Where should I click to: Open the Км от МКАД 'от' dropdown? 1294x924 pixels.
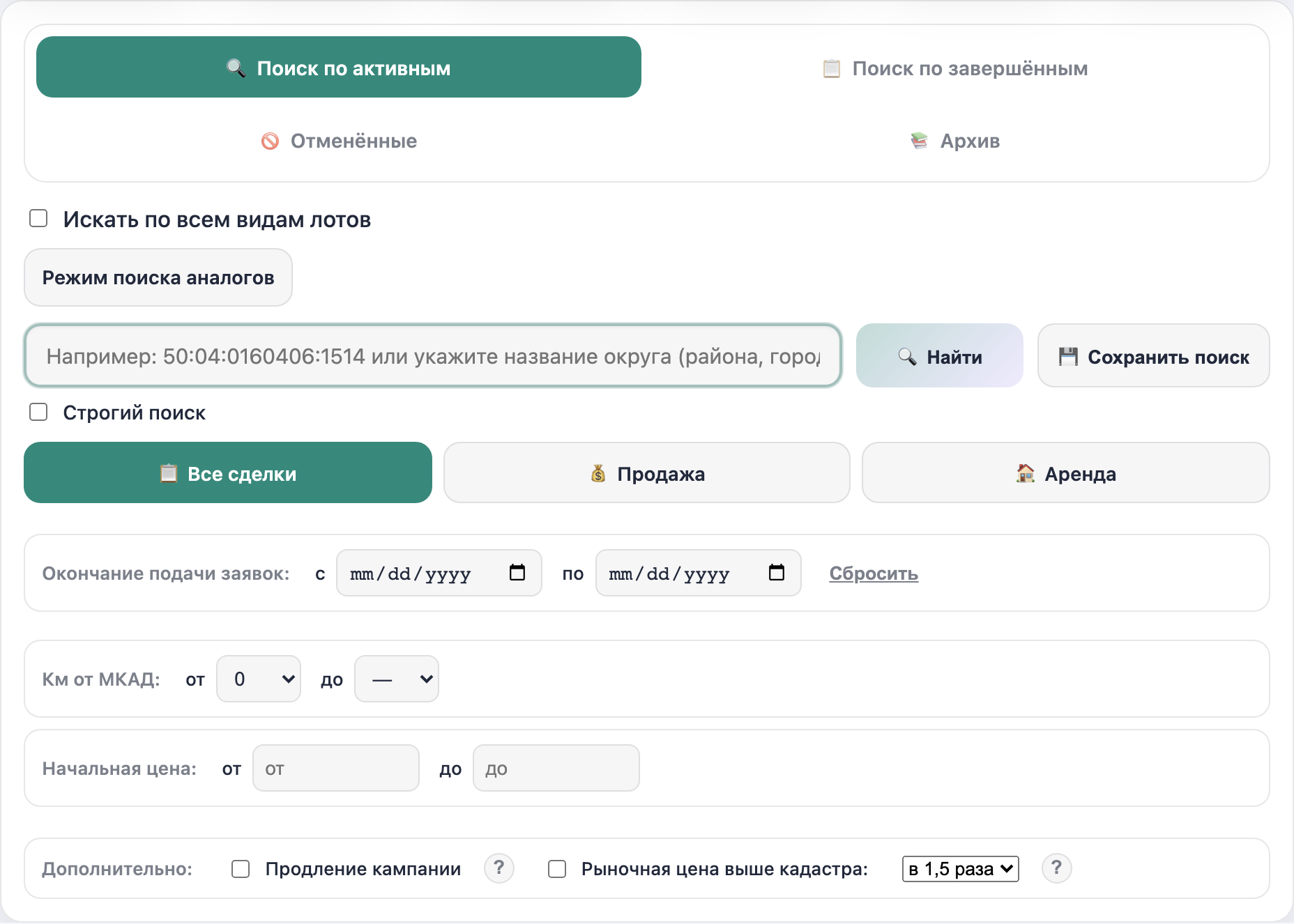pos(259,679)
